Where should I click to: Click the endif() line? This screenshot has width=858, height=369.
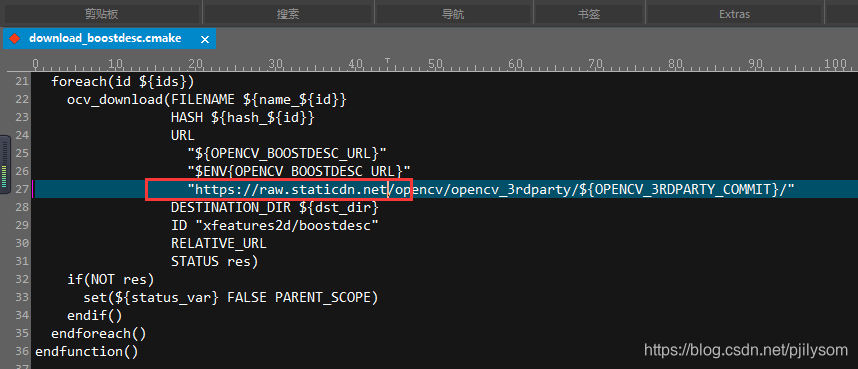click(x=95, y=315)
